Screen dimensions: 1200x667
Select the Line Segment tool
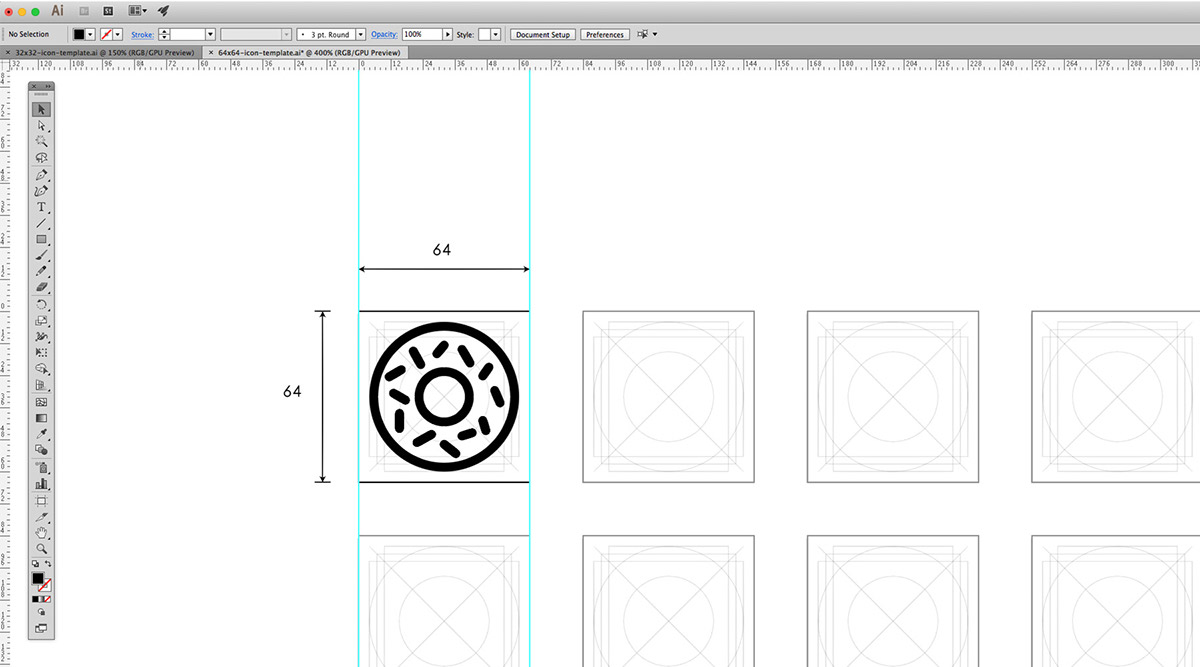coord(41,223)
